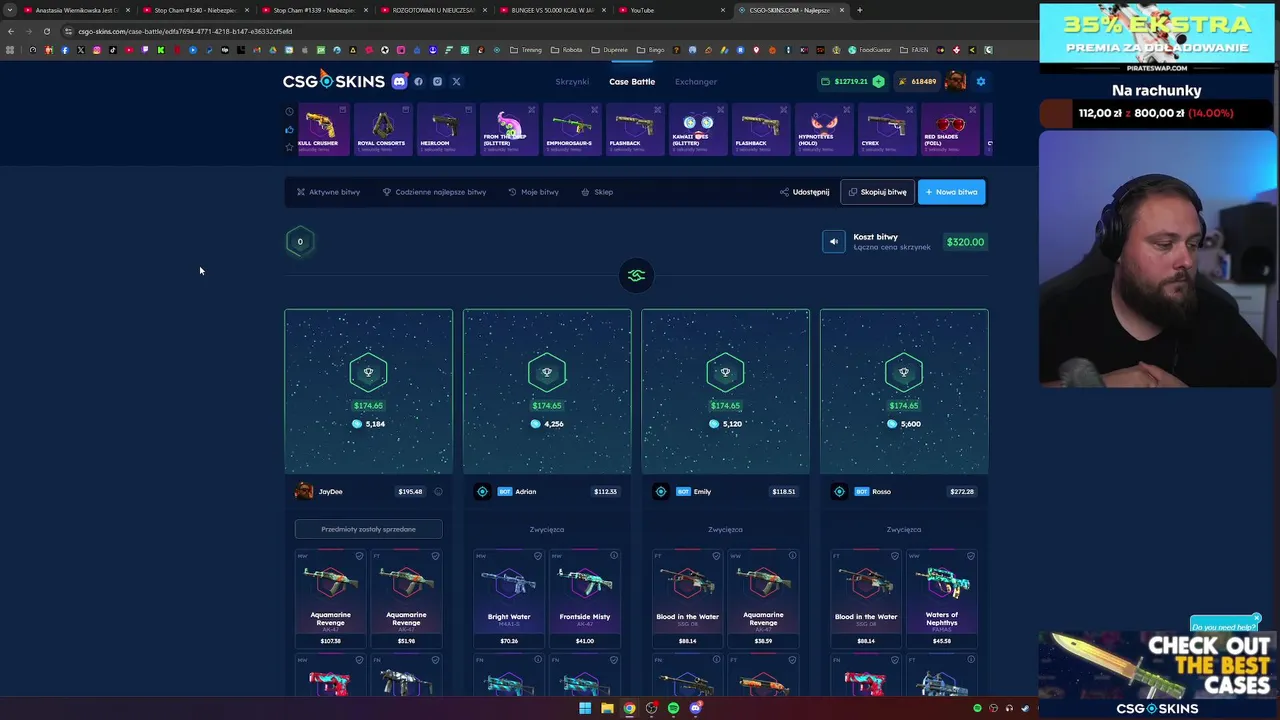Click the info icon on the Frontside Misty card
1280x720 pixels.
pos(614,556)
